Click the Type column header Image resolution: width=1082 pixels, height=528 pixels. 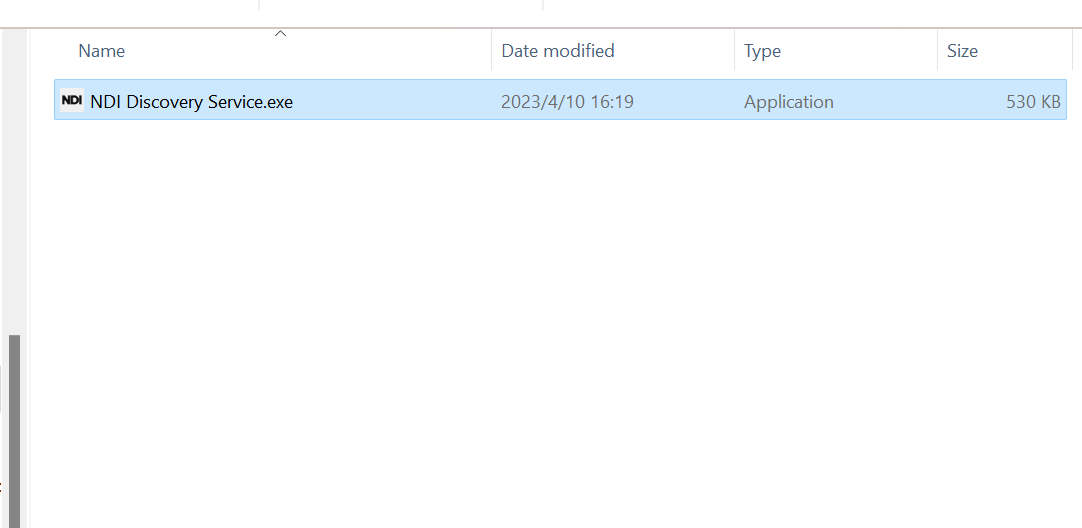762,51
